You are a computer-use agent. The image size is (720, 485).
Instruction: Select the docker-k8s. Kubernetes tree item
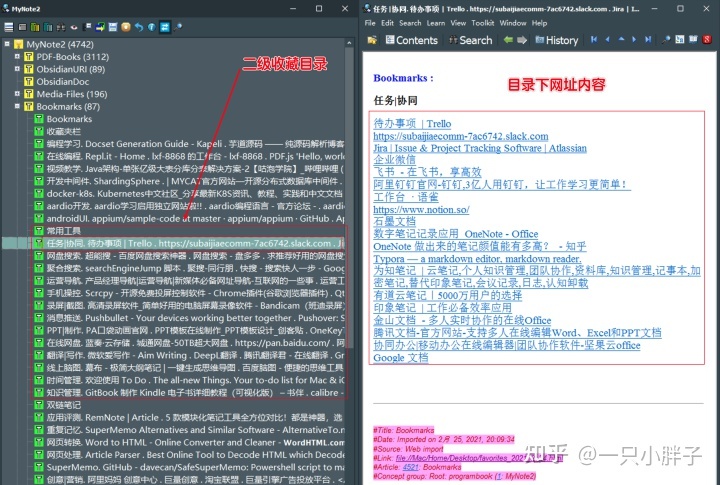click(194, 193)
